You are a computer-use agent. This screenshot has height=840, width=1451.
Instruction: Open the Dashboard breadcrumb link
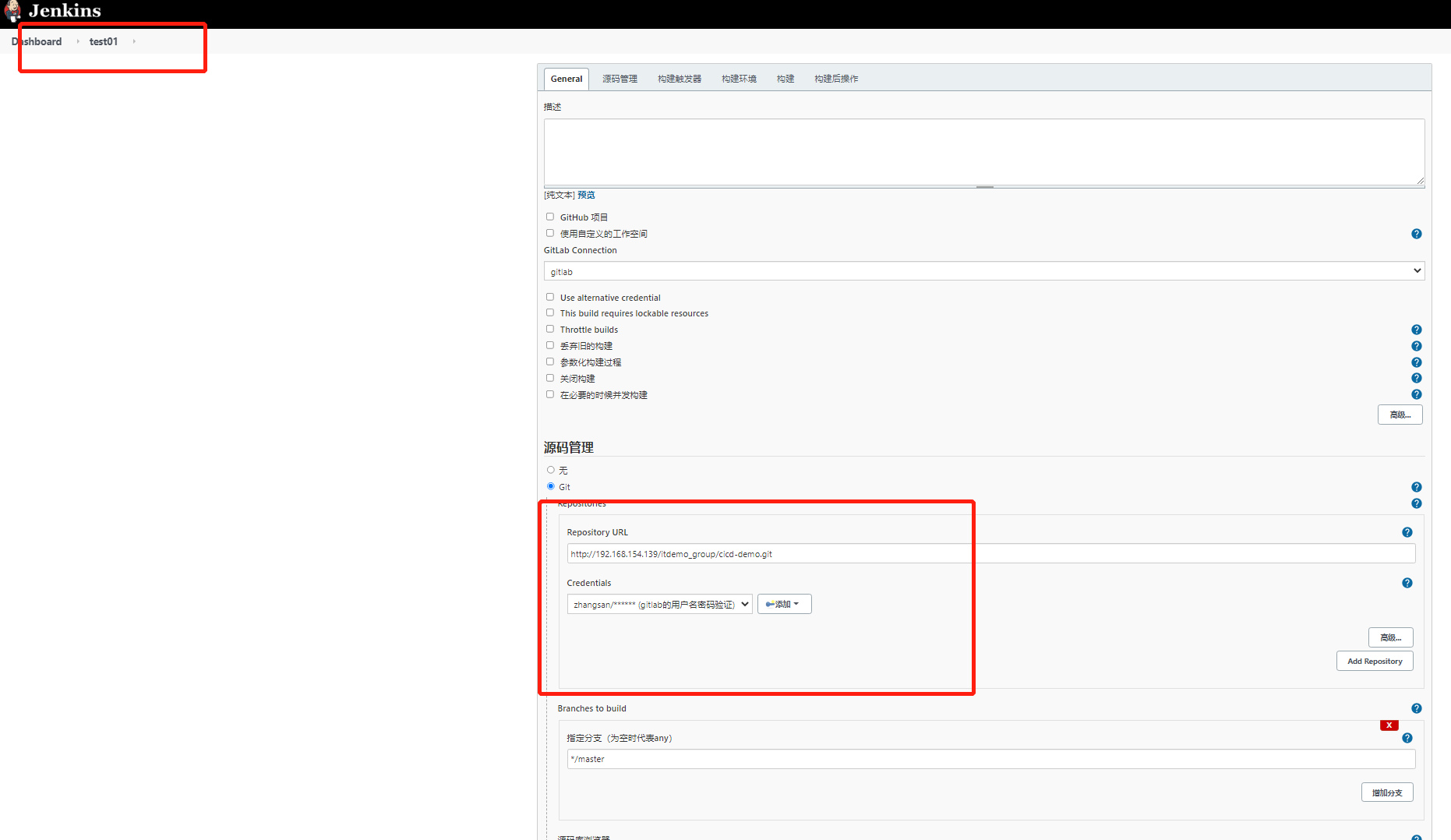(x=37, y=41)
